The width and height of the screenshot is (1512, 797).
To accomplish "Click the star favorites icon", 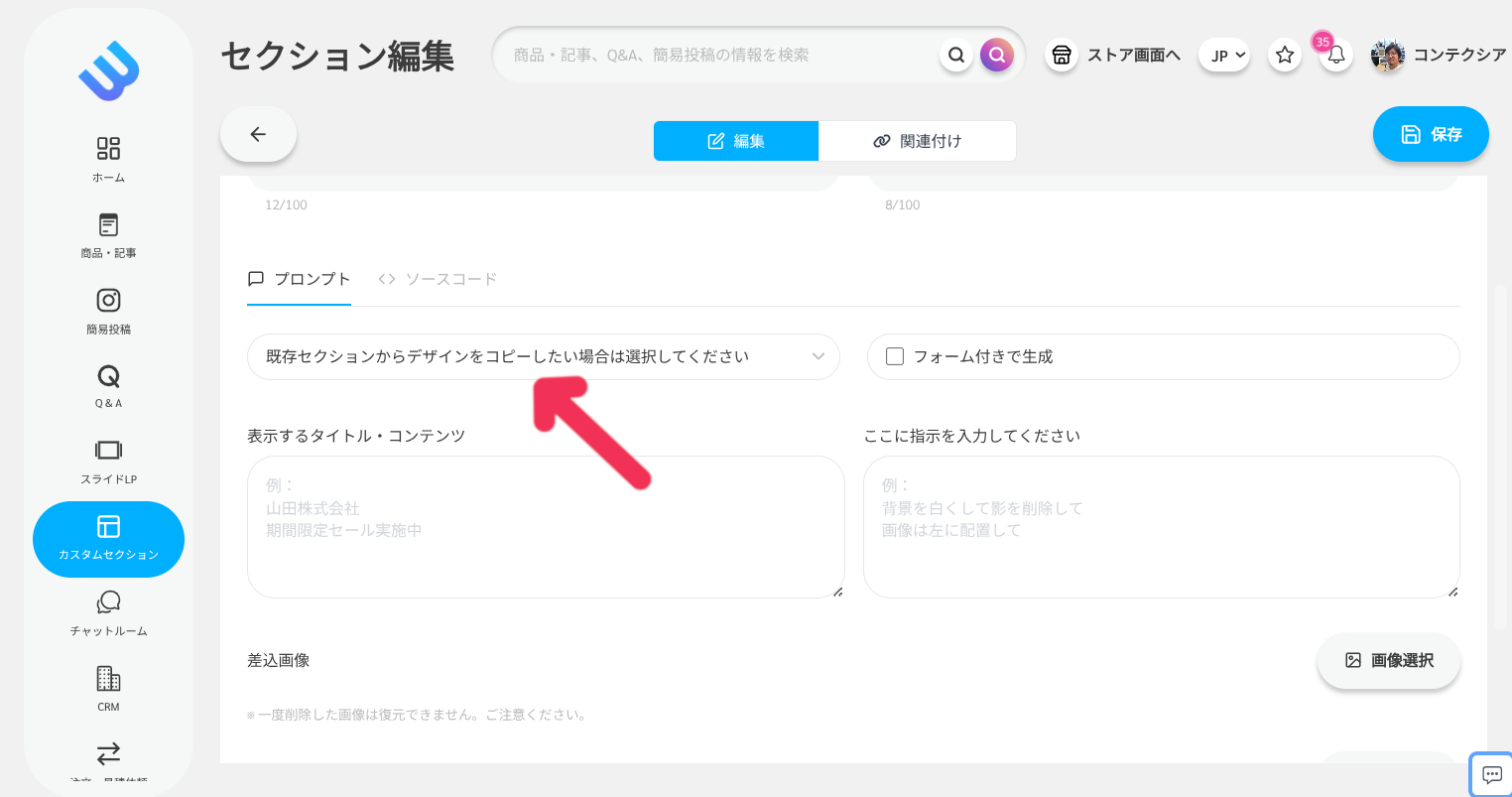I will click(1284, 55).
